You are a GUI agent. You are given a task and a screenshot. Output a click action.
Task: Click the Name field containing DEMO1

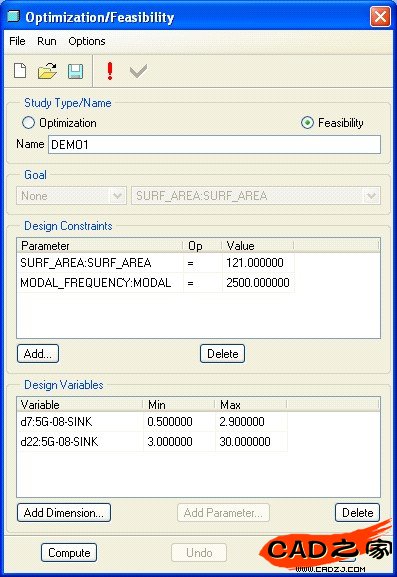point(215,145)
